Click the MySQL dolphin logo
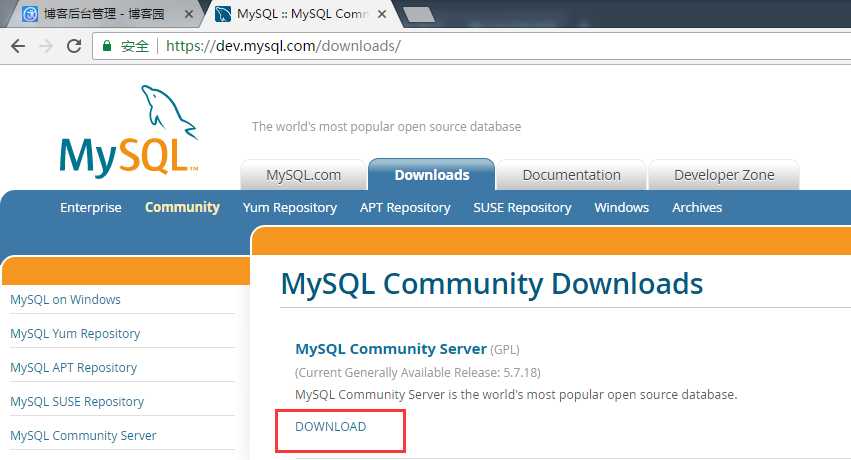This screenshot has width=851, height=460. coord(129,130)
